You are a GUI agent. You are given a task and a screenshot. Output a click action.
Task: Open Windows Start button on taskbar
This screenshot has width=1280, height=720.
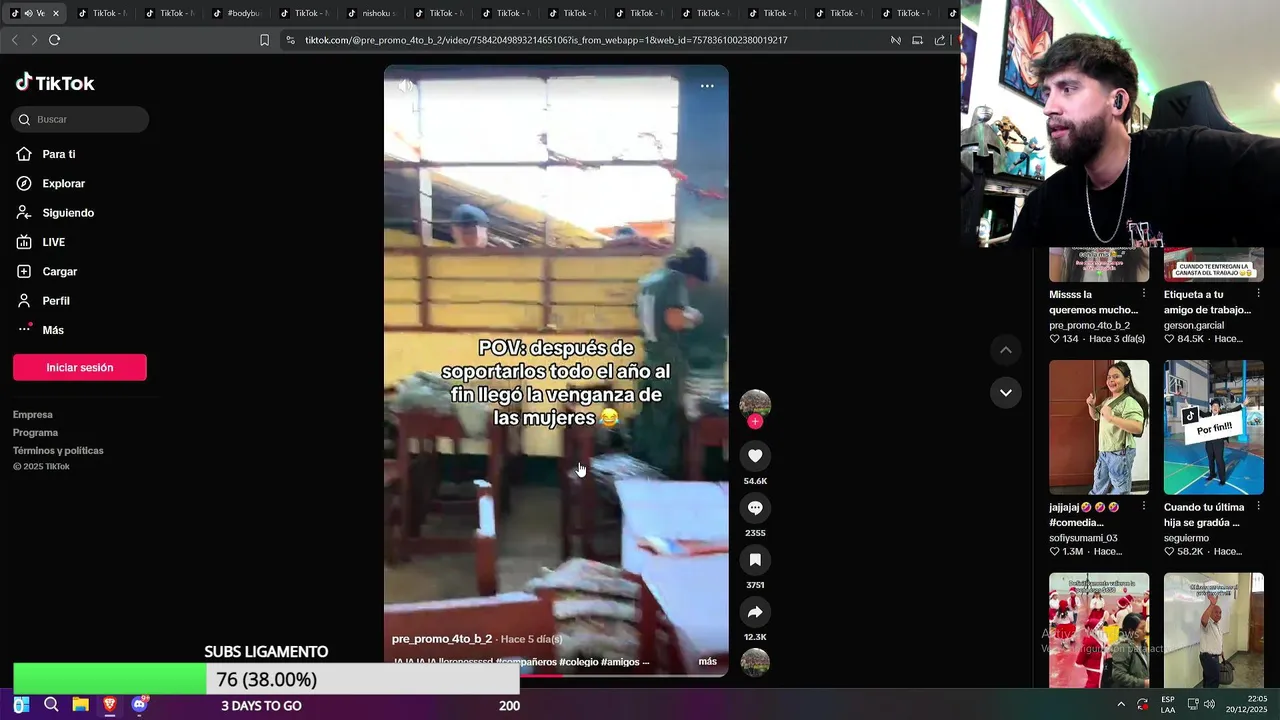pyautogui.click(x=21, y=705)
